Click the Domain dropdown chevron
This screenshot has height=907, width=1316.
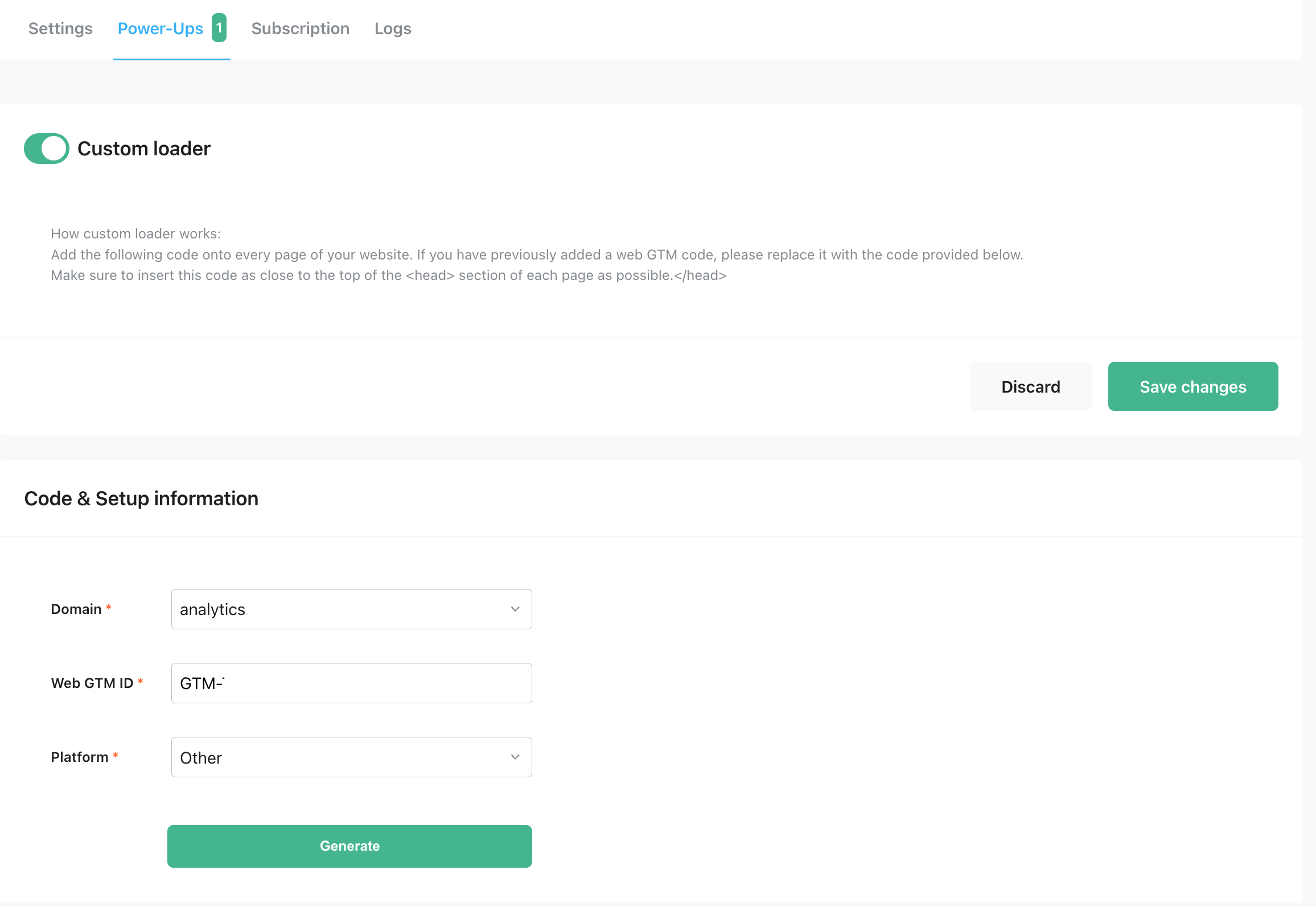[514, 609]
